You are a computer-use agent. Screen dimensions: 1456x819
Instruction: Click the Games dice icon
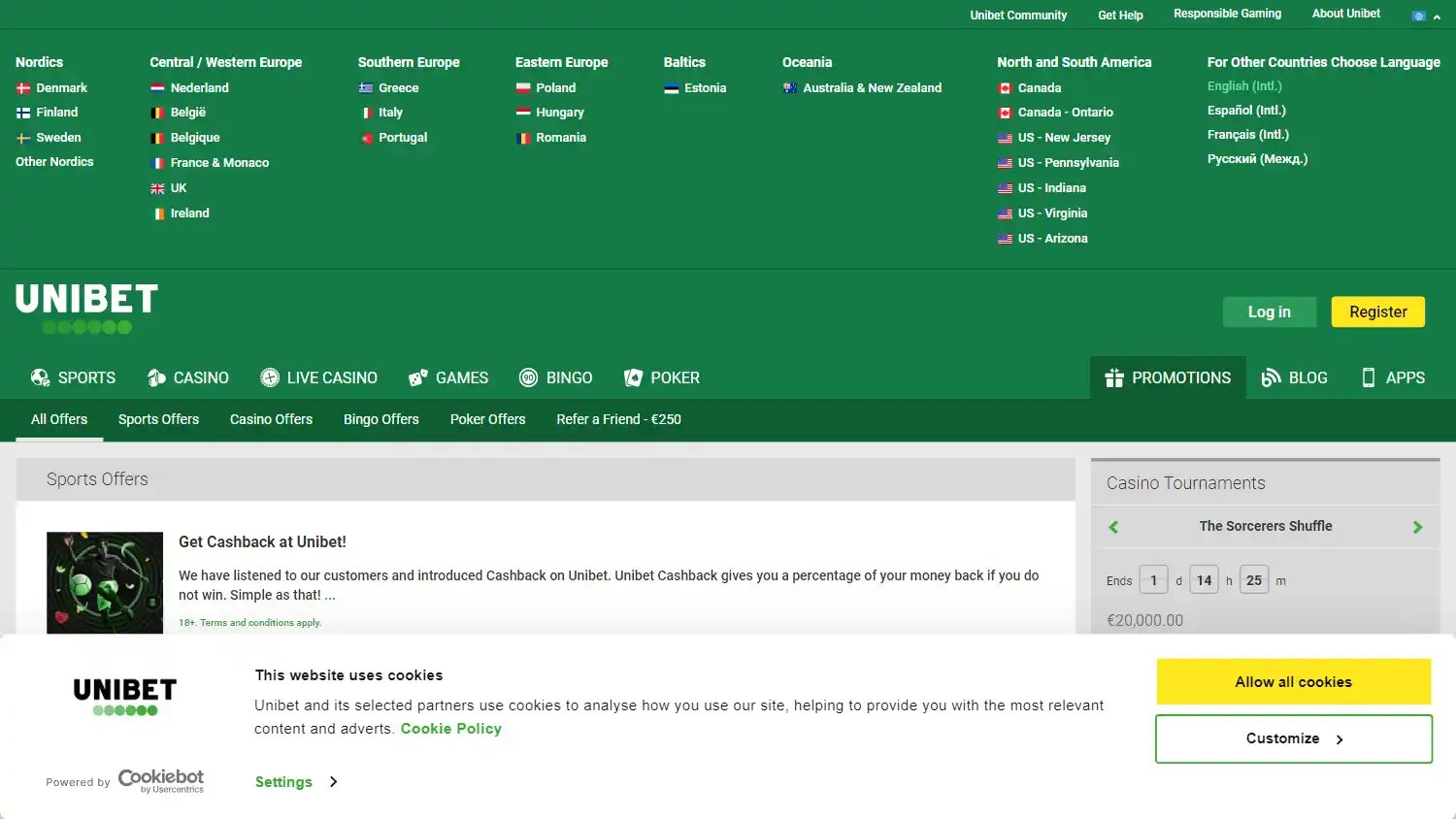coord(418,377)
